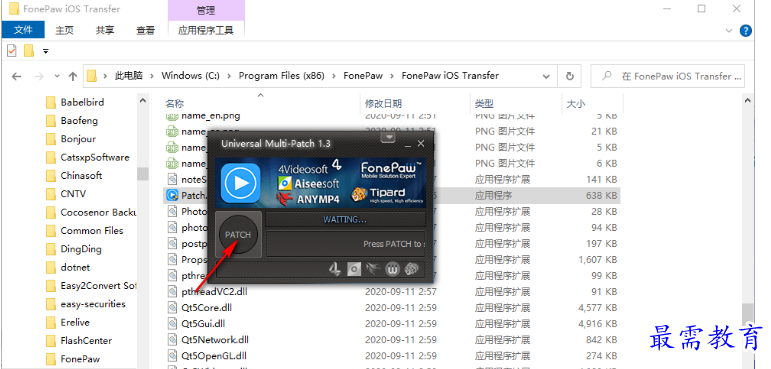Image resolution: width=771 pixels, height=369 pixels.
Task: Select the Patch application file icon
Action: point(172,195)
